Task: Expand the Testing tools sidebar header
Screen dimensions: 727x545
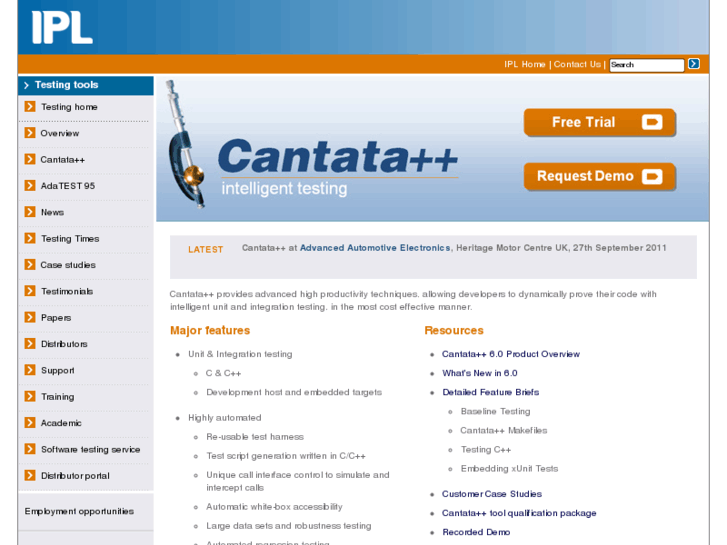Action: click(x=86, y=85)
